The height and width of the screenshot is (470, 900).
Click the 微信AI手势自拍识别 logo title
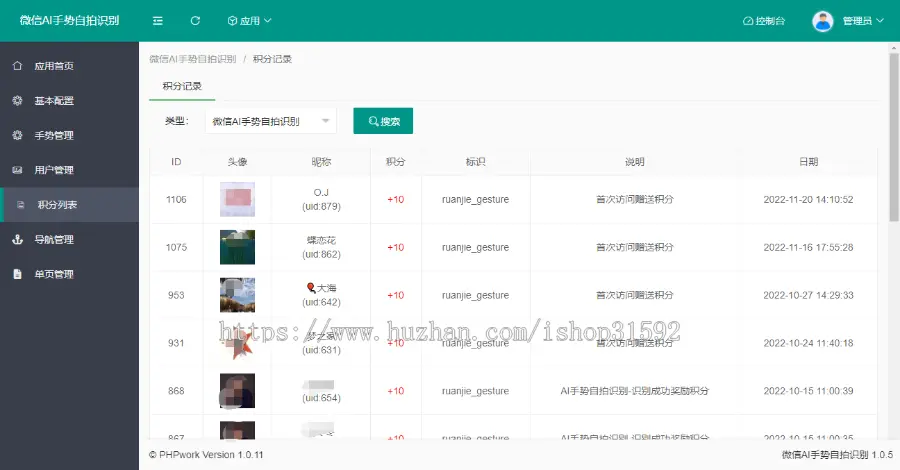pos(69,21)
